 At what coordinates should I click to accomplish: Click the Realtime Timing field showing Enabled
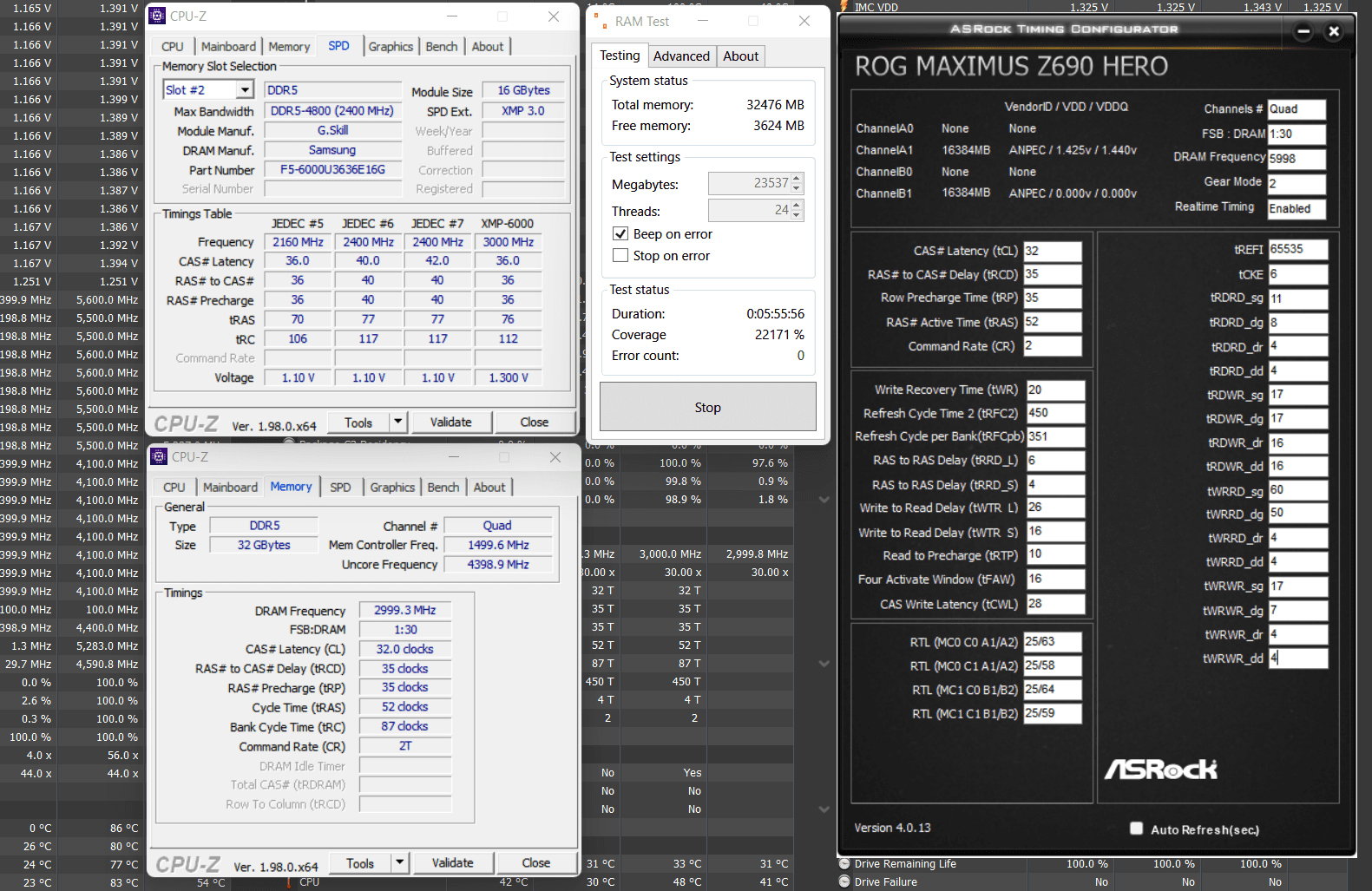coord(1297,209)
